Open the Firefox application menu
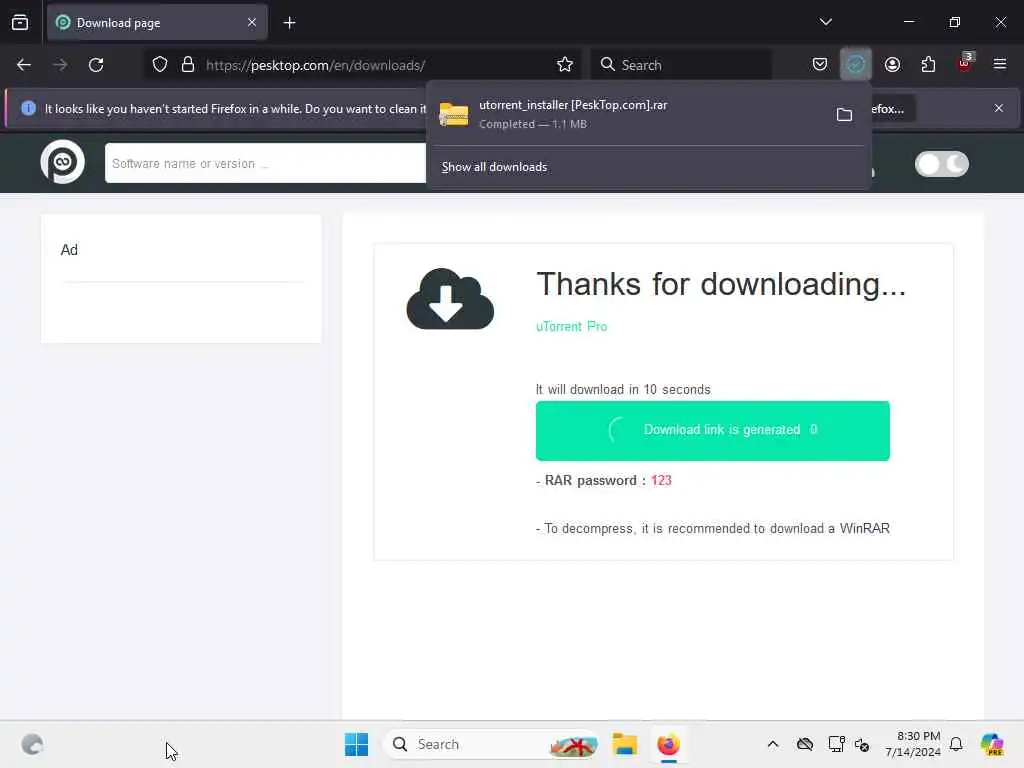Screen dimensions: 1024x768 pyautogui.click(x=1000, y=65)
